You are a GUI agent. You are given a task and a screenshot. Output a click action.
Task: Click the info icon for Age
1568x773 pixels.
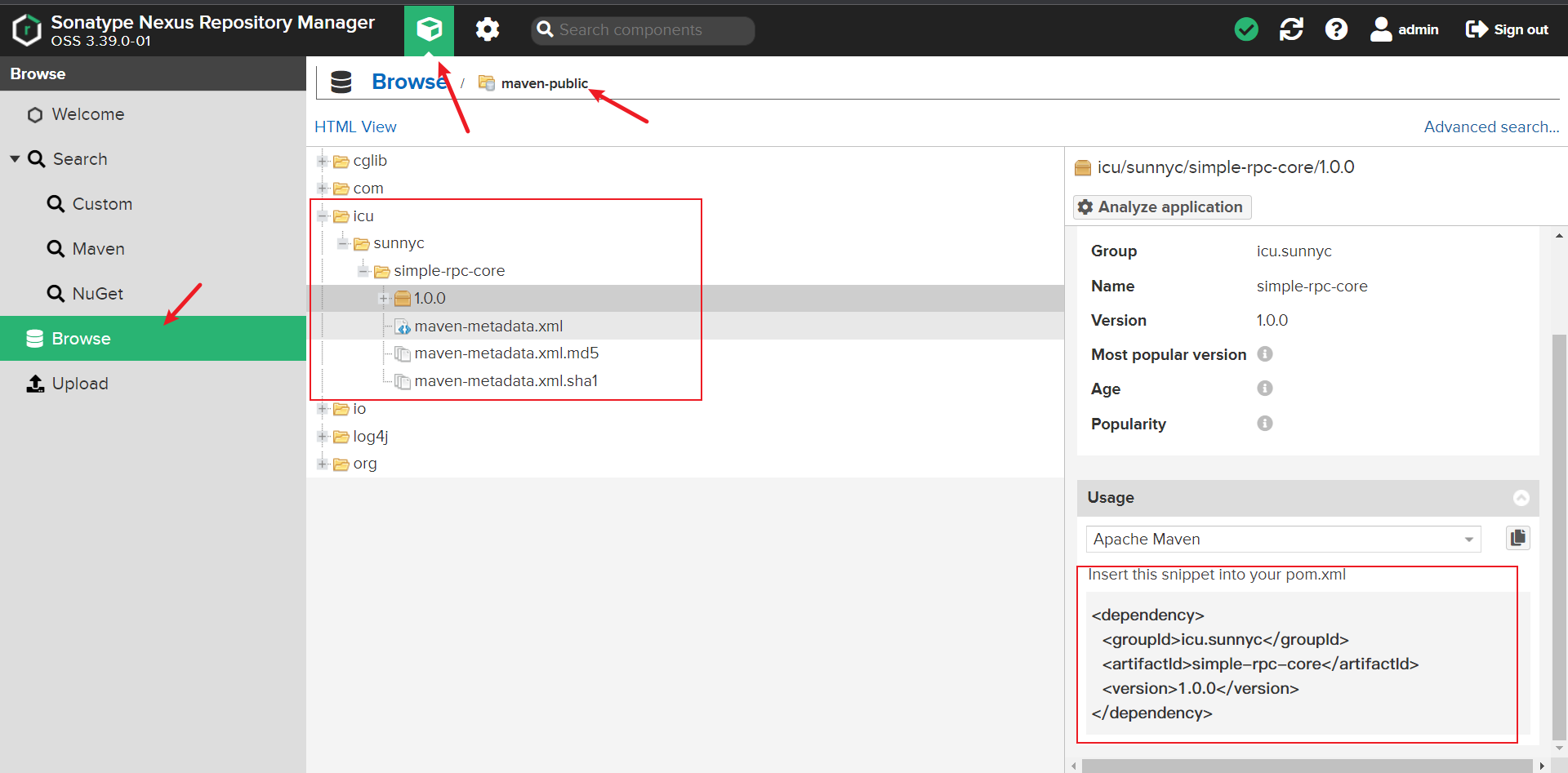(x=1265, y=389)
